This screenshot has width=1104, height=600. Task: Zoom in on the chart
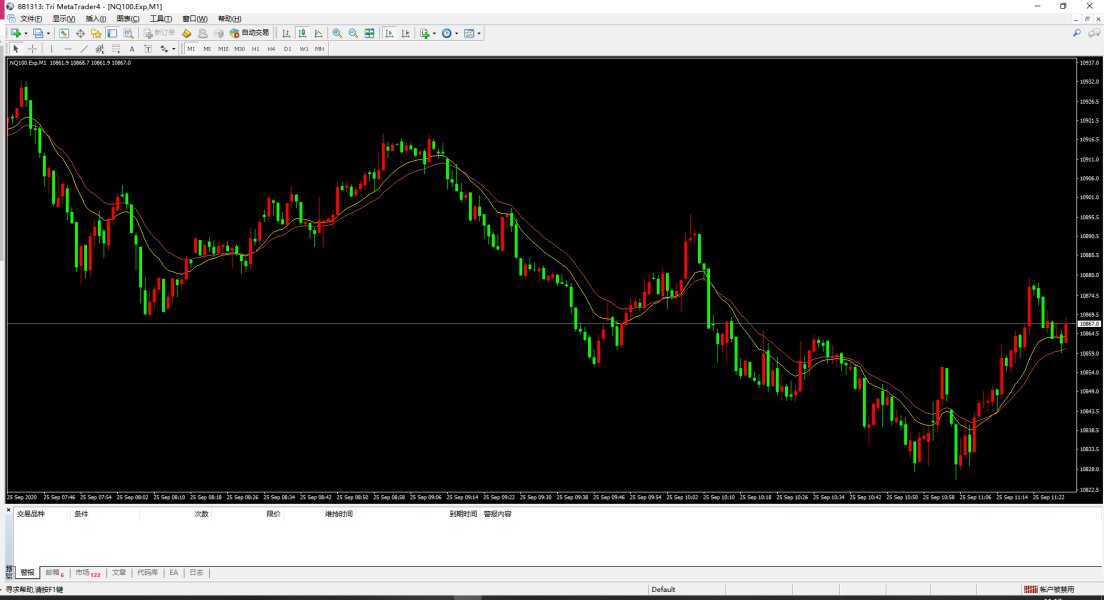coord(337,33)
